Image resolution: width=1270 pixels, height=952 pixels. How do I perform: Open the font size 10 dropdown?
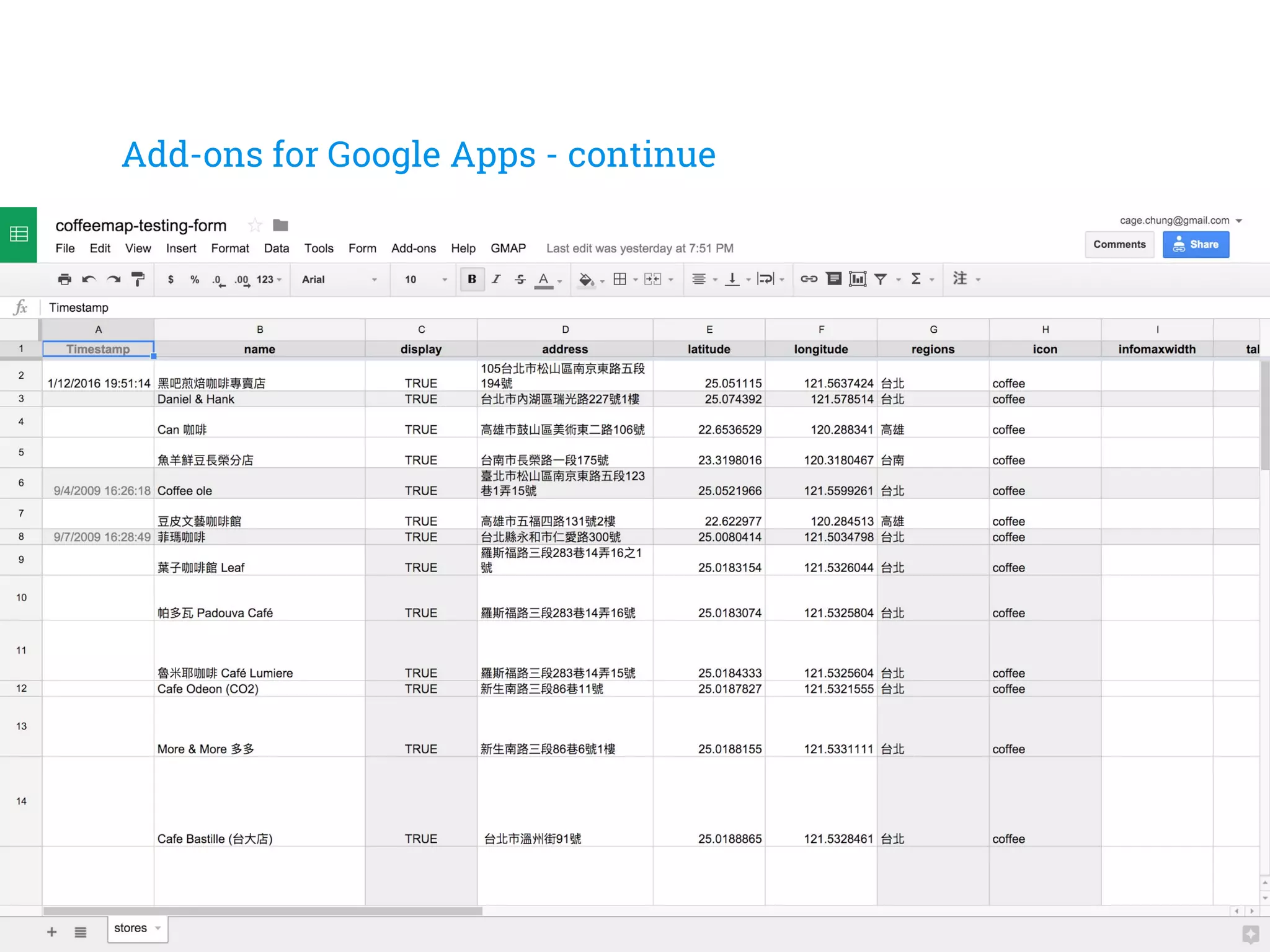tap(426, 280)
